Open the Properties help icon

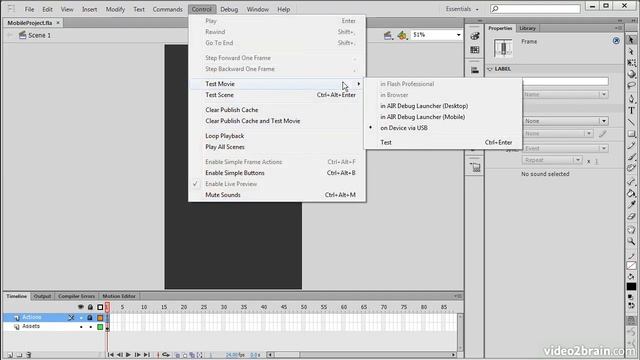pyautogui.click(x=616, y=41)
